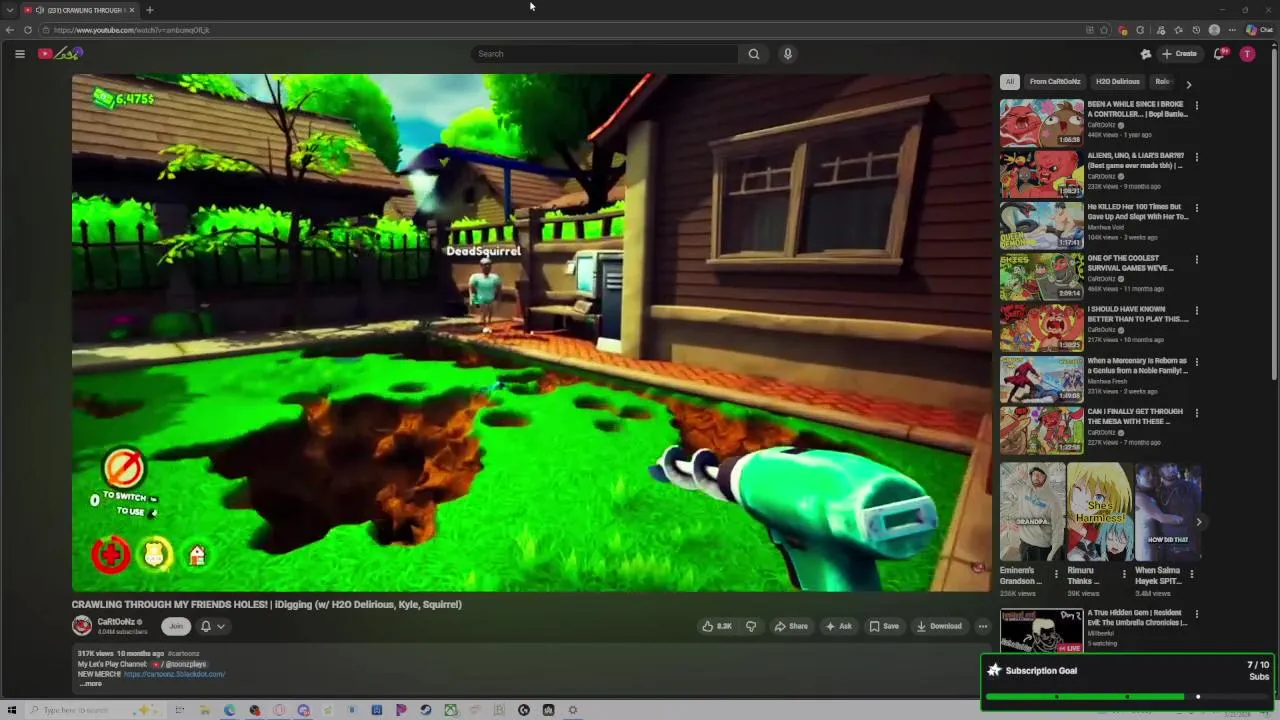Viewport: 1280px width, 720px height.
Task: Click the Share button under video
Action: pyautogui.click(x=791, y=626)
